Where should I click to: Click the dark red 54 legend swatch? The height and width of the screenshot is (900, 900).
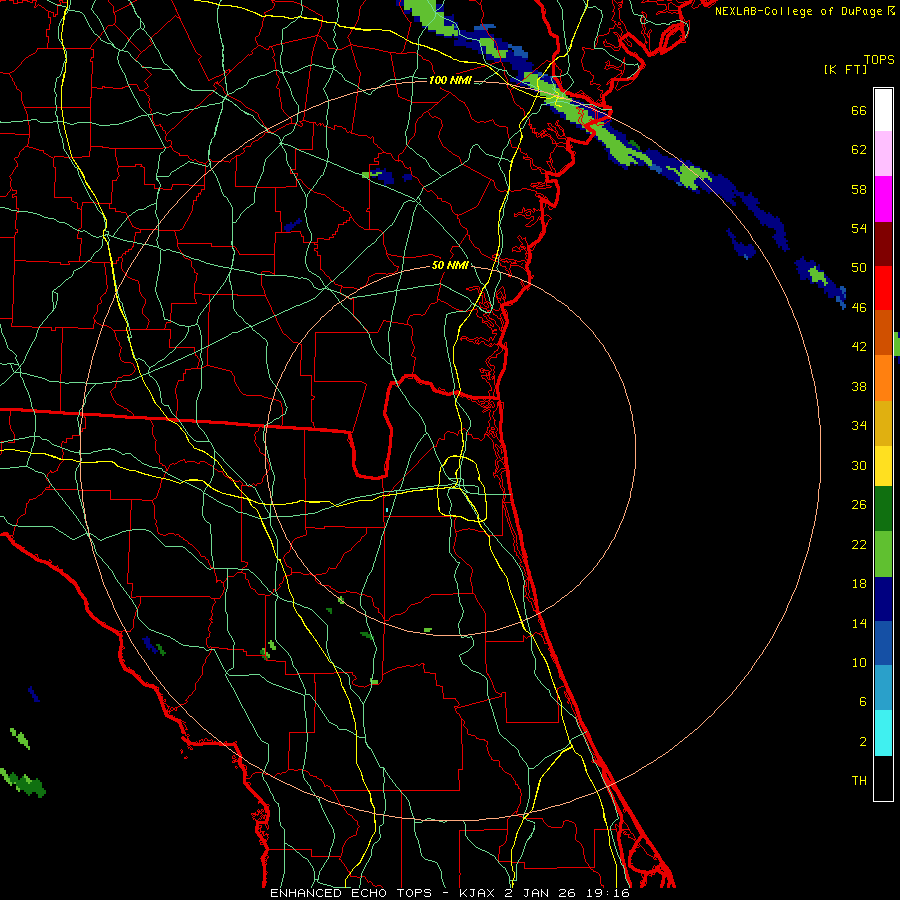click(883, 243)
